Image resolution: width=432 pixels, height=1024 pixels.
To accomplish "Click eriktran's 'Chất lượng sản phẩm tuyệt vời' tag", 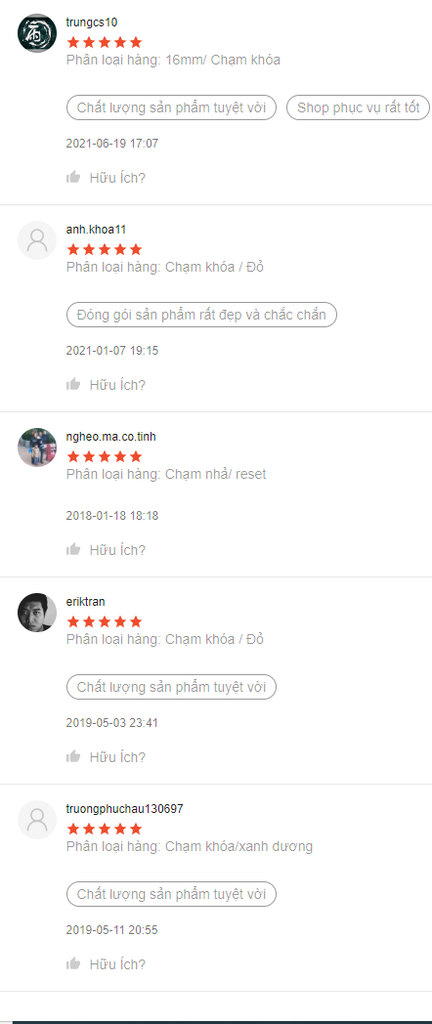I will (172, 687).
